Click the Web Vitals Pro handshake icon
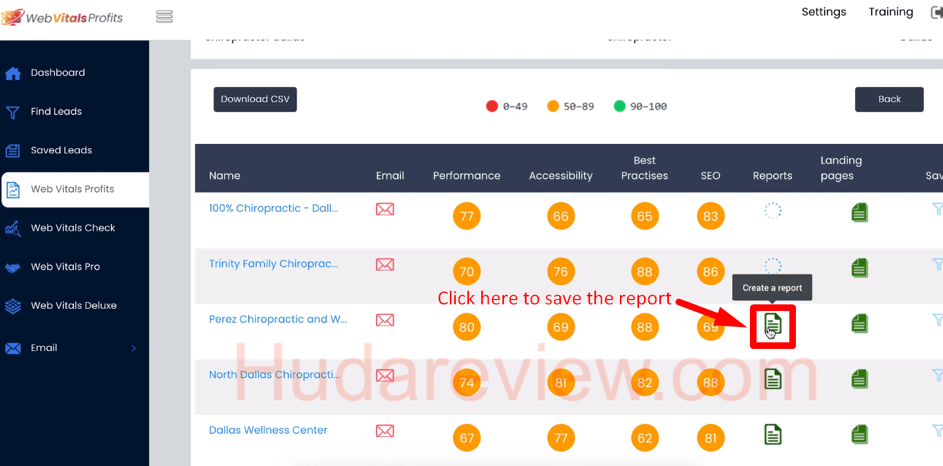 click(x=13, y=268)
